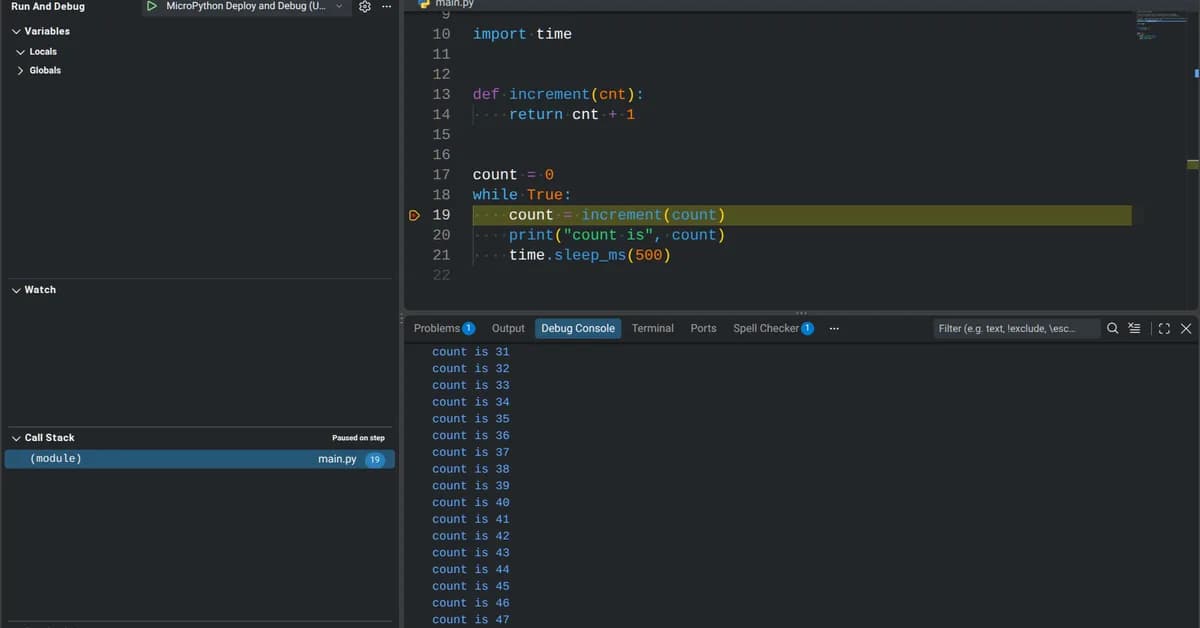This screenshot has width=1200, height=628.
Task: Click the 'count = 0' line
Action: [513, 174]
